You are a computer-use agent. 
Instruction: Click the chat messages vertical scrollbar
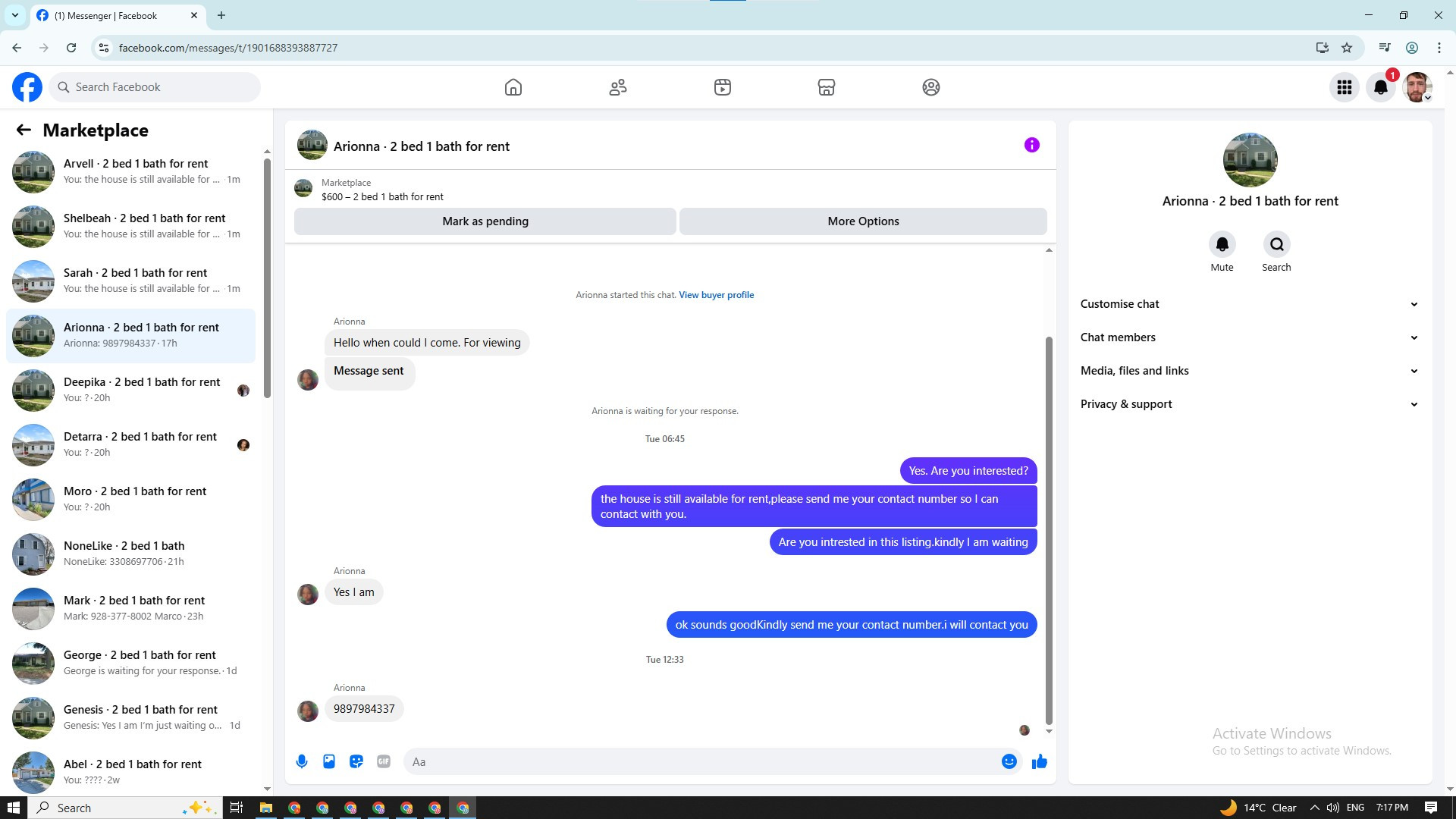[1049, 531]
